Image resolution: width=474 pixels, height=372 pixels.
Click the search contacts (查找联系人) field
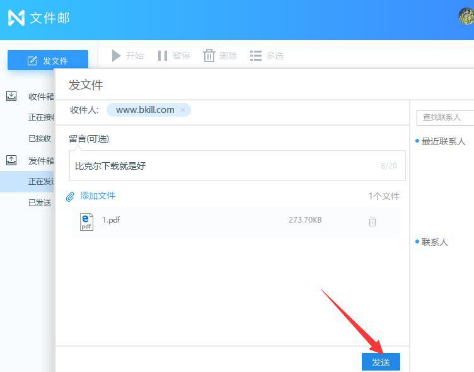coord(445,117)
